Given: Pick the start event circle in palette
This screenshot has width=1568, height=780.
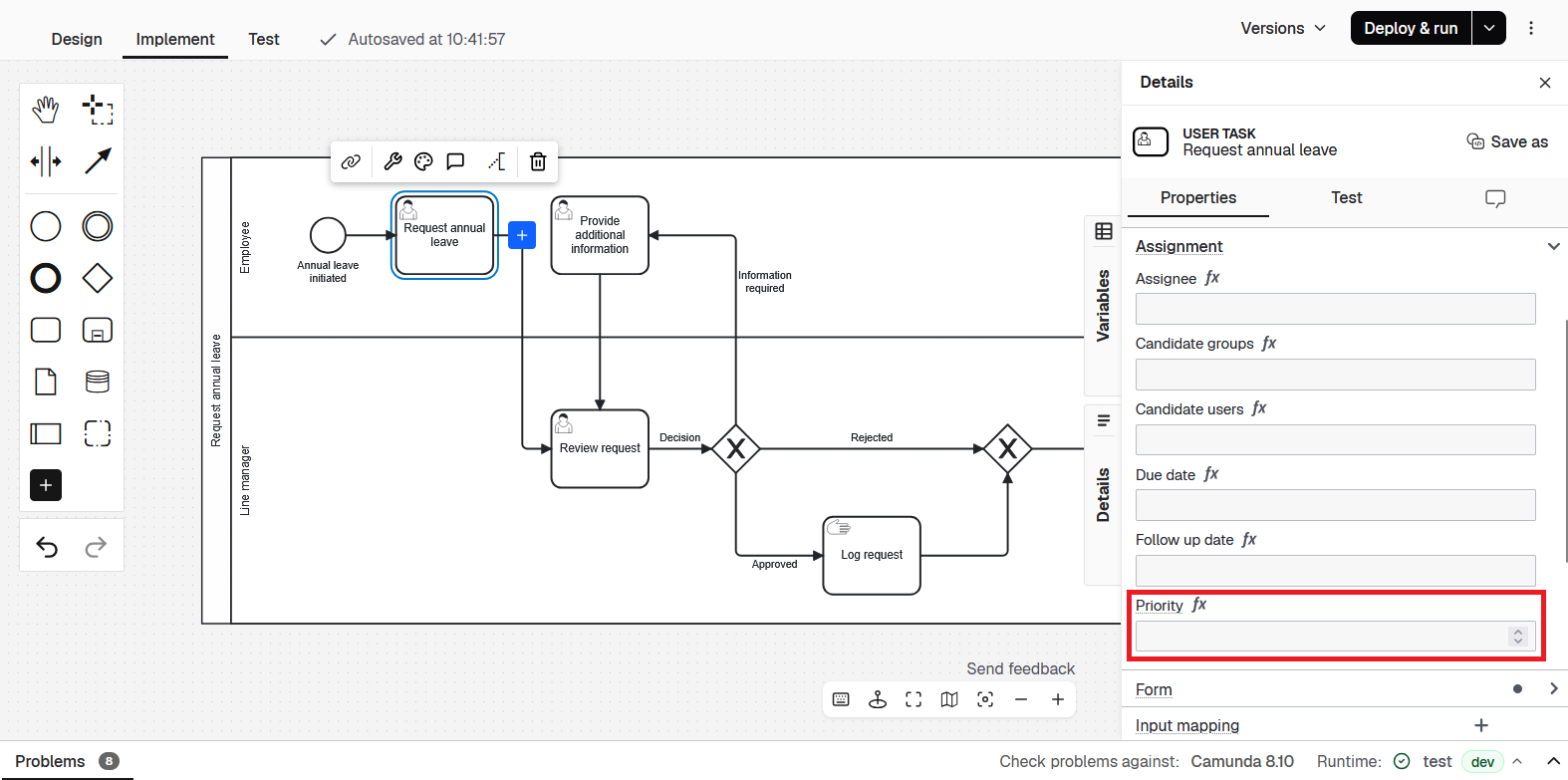Looking at the screenshot, I should click(46, 226).
